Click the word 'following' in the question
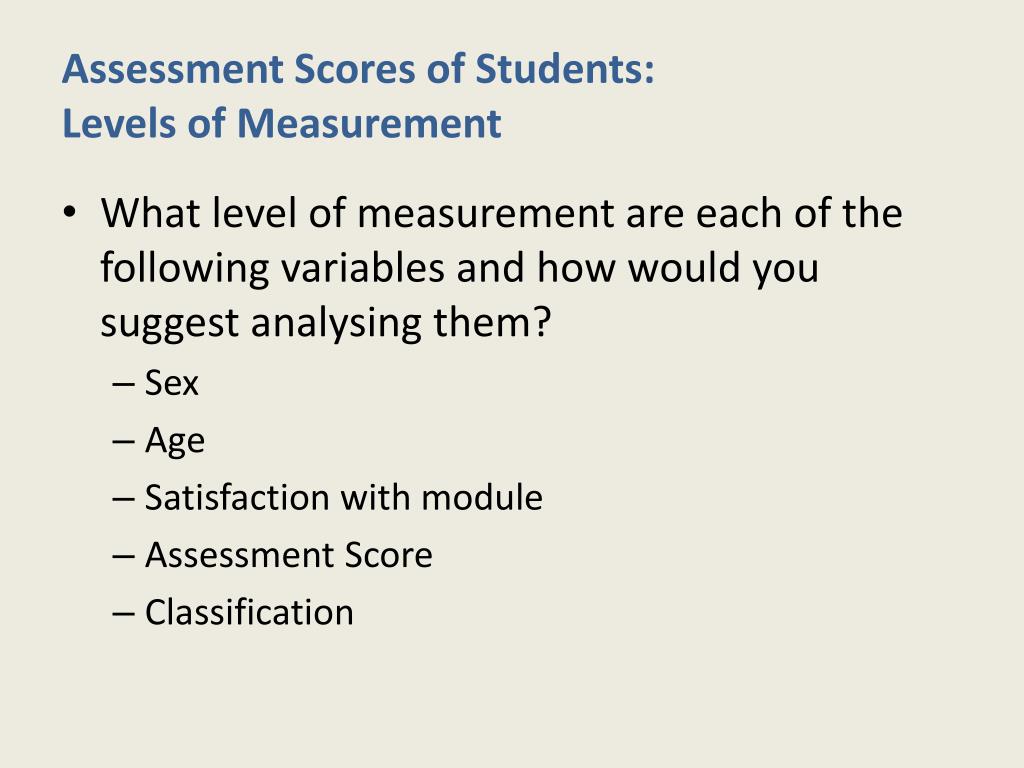 pos(185,268)
